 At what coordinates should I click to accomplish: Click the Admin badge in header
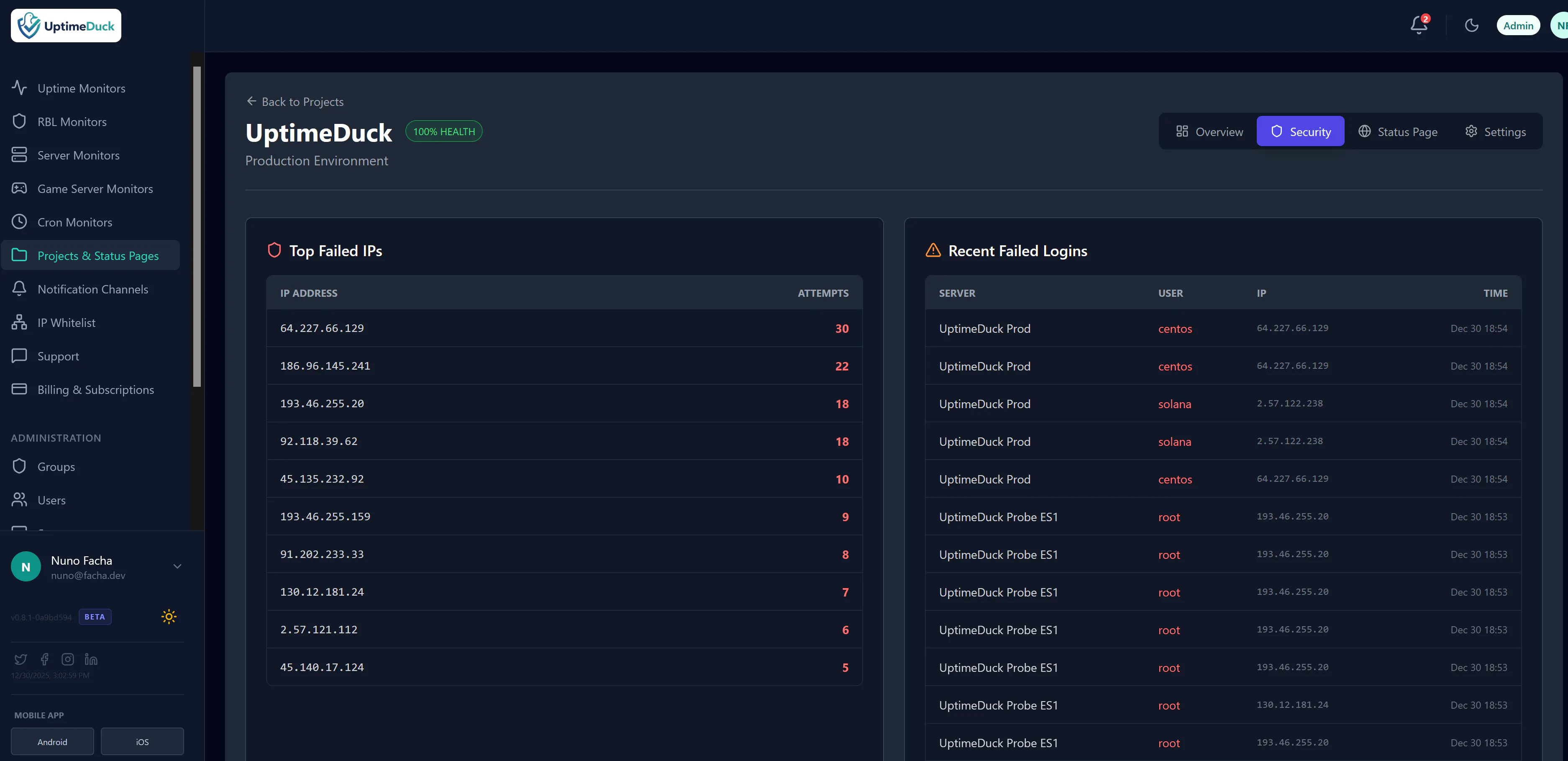[1518, 26]
